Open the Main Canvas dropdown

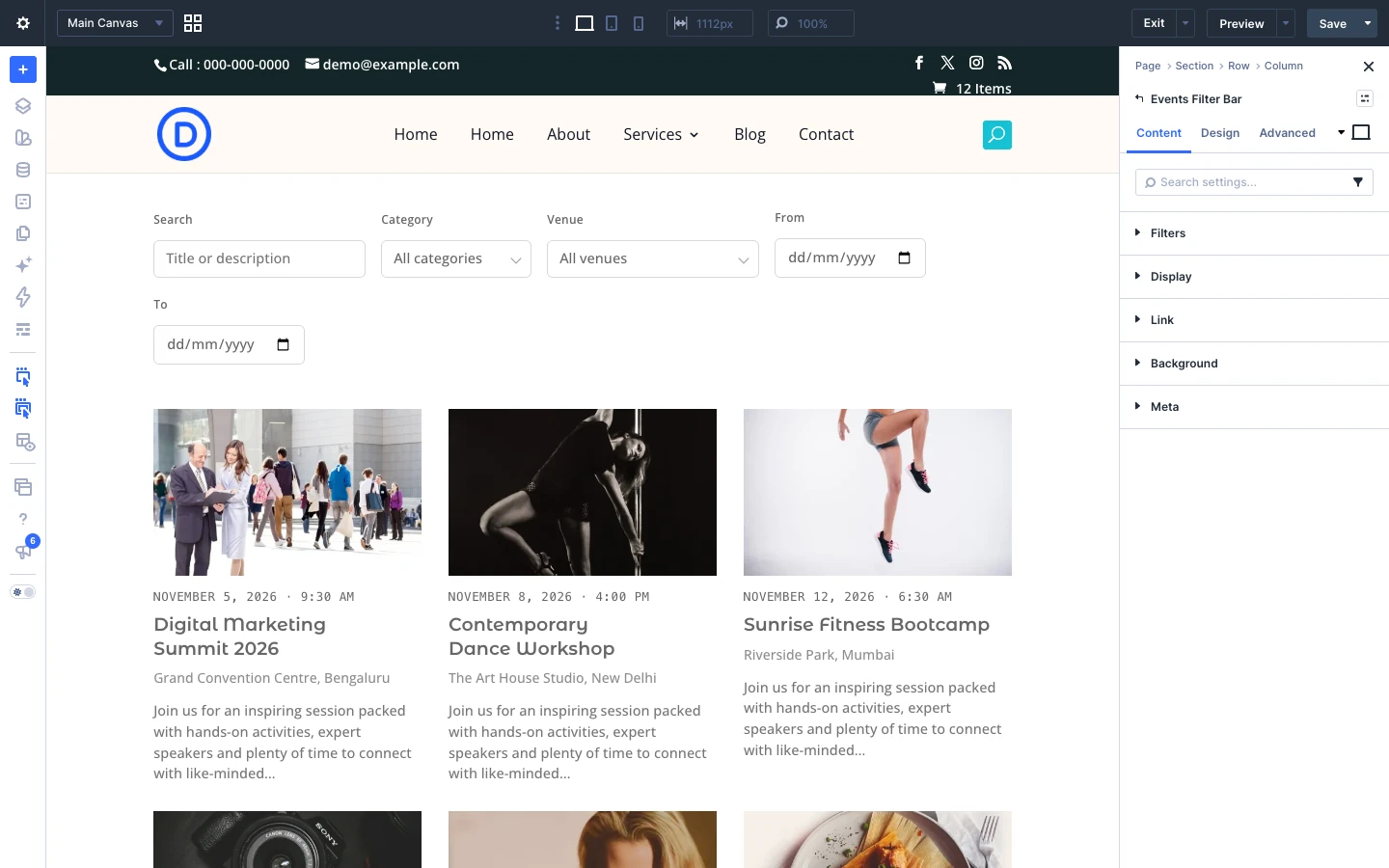pos(115,23)
